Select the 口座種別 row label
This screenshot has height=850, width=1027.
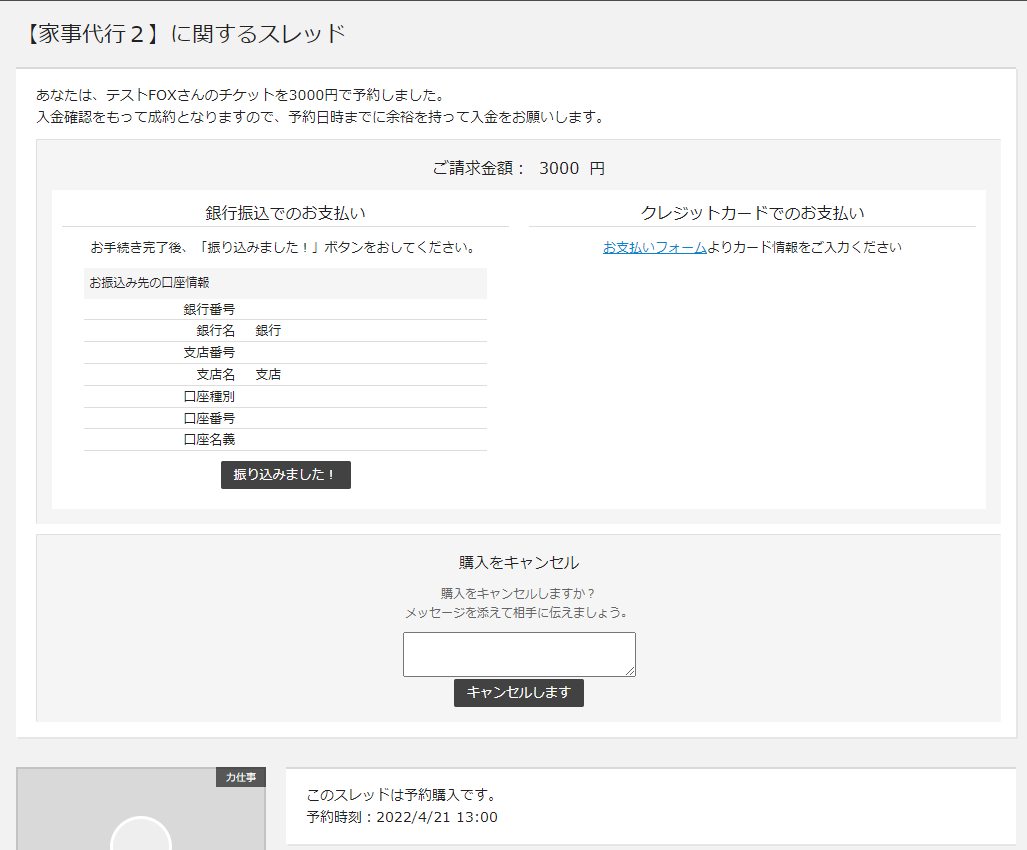point(209,397)
